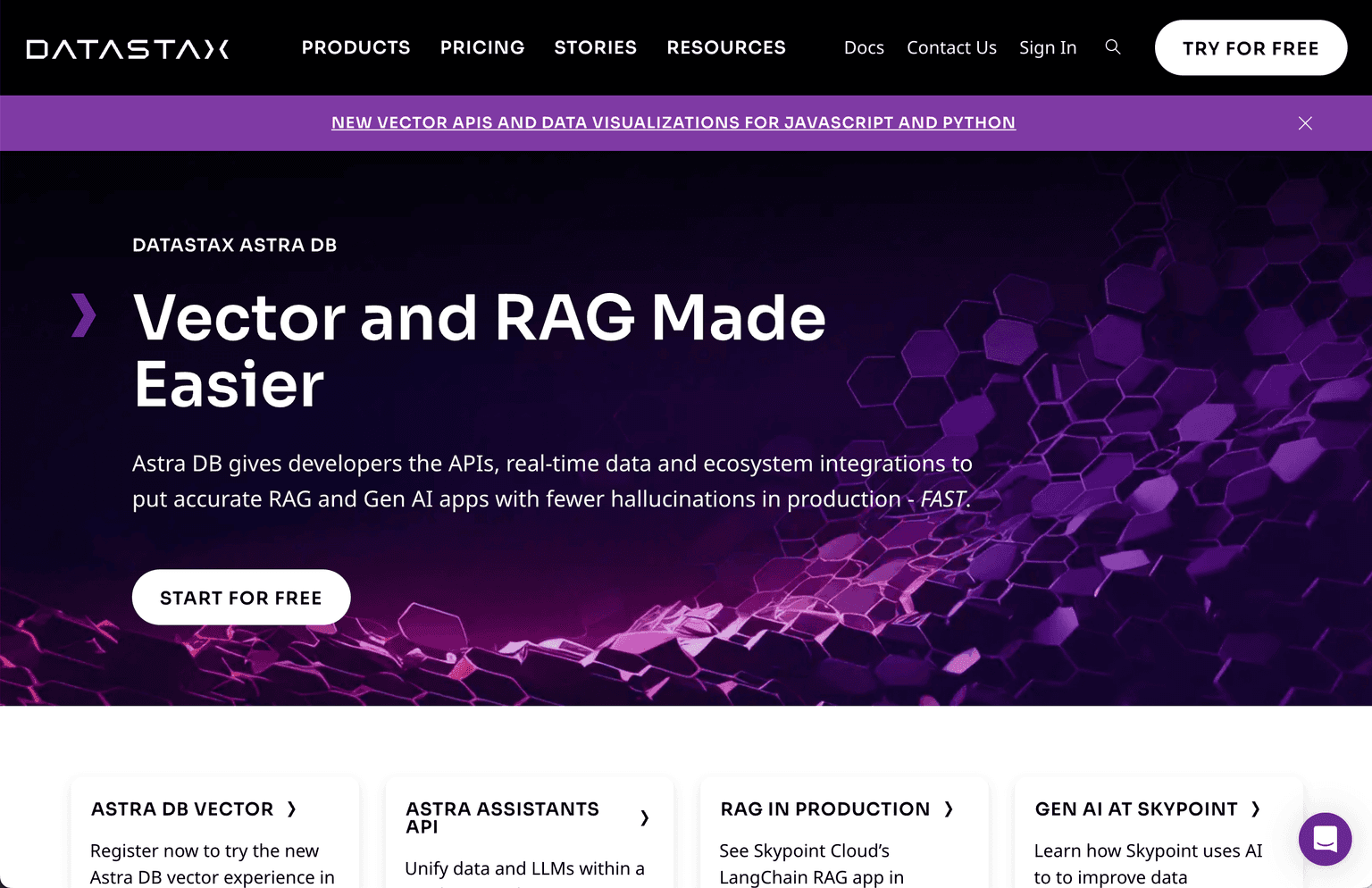Open the RAG in Production card title
The image size is (1372, 888).
[825, 809]
